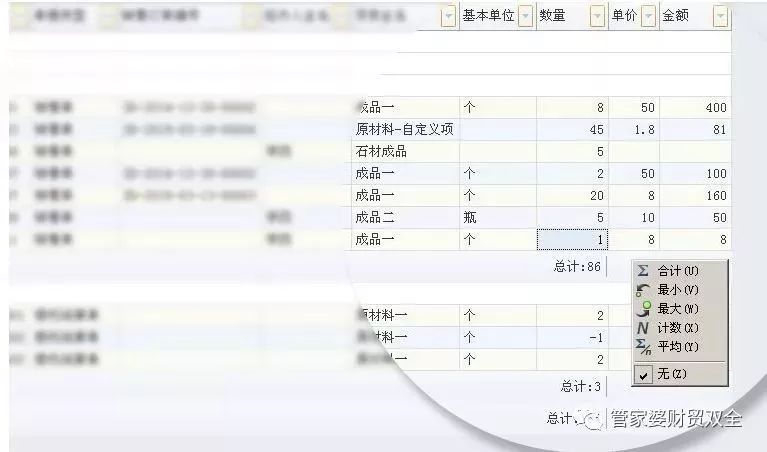Select the 瓶 unit cell
Viewport: 767px width, 452px height.
[x=498, y=217]
